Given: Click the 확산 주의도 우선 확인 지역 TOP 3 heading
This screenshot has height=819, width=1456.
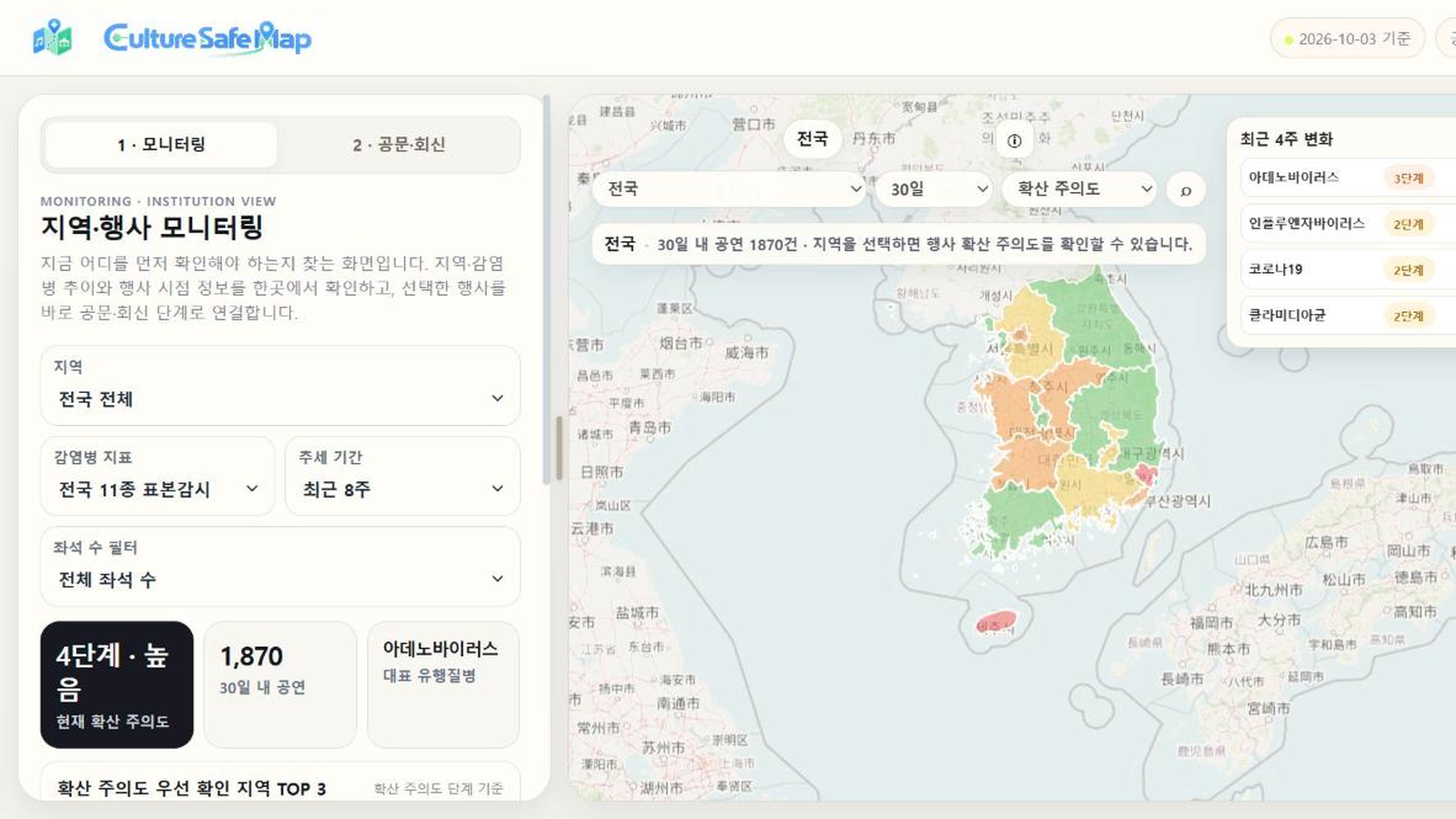Looking at the screenshot, I should pyautogui.click(x=191, y=789).
